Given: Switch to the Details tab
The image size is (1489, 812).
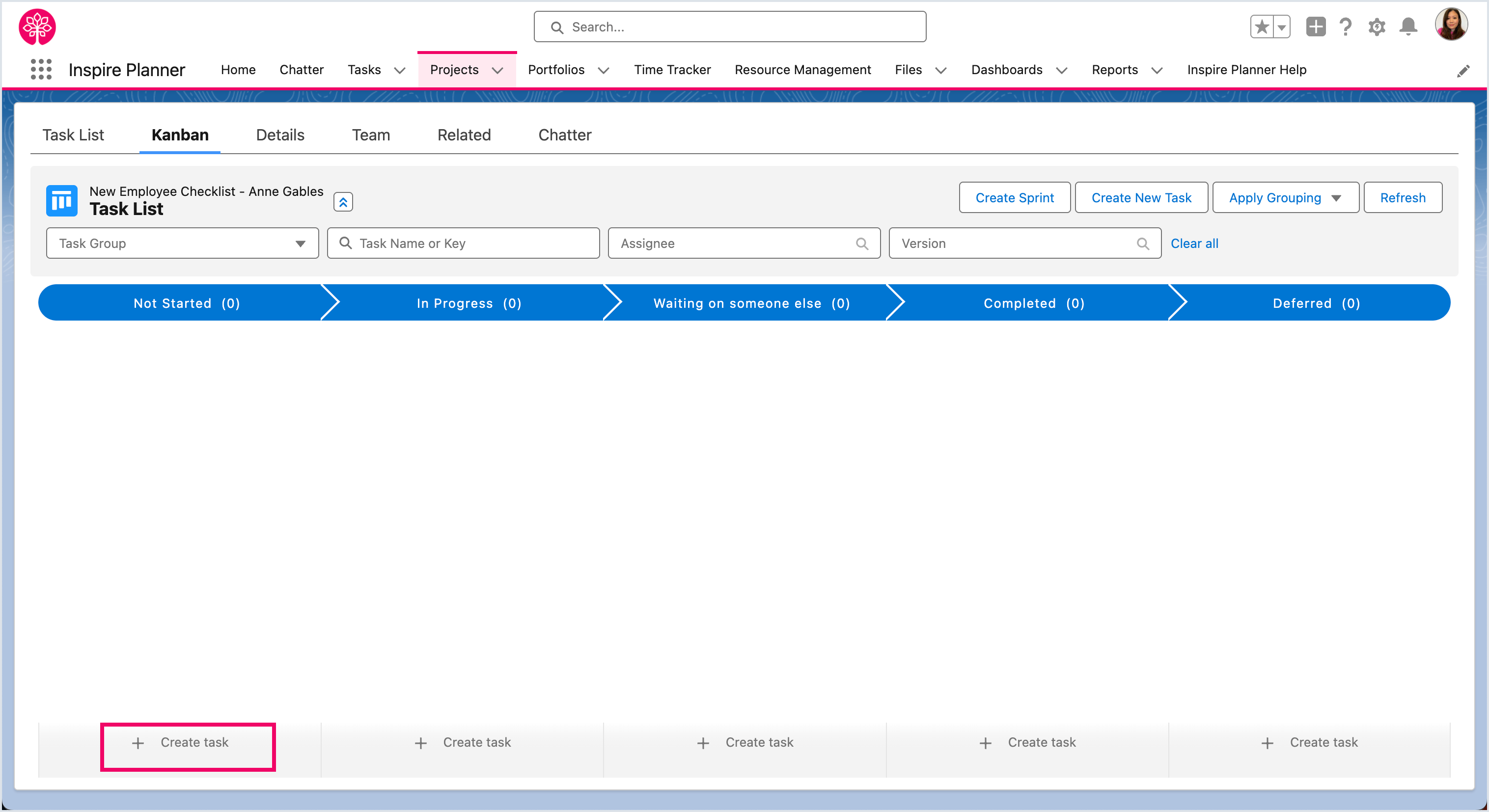Looking at the screenshot, I should pyautogui.click(x=280, y=135).
